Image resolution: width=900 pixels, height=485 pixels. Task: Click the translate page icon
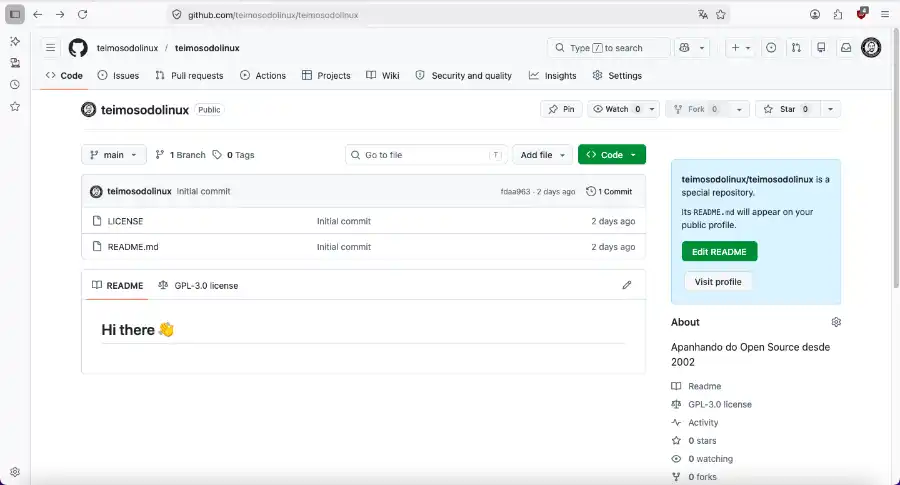pos(703,14)
